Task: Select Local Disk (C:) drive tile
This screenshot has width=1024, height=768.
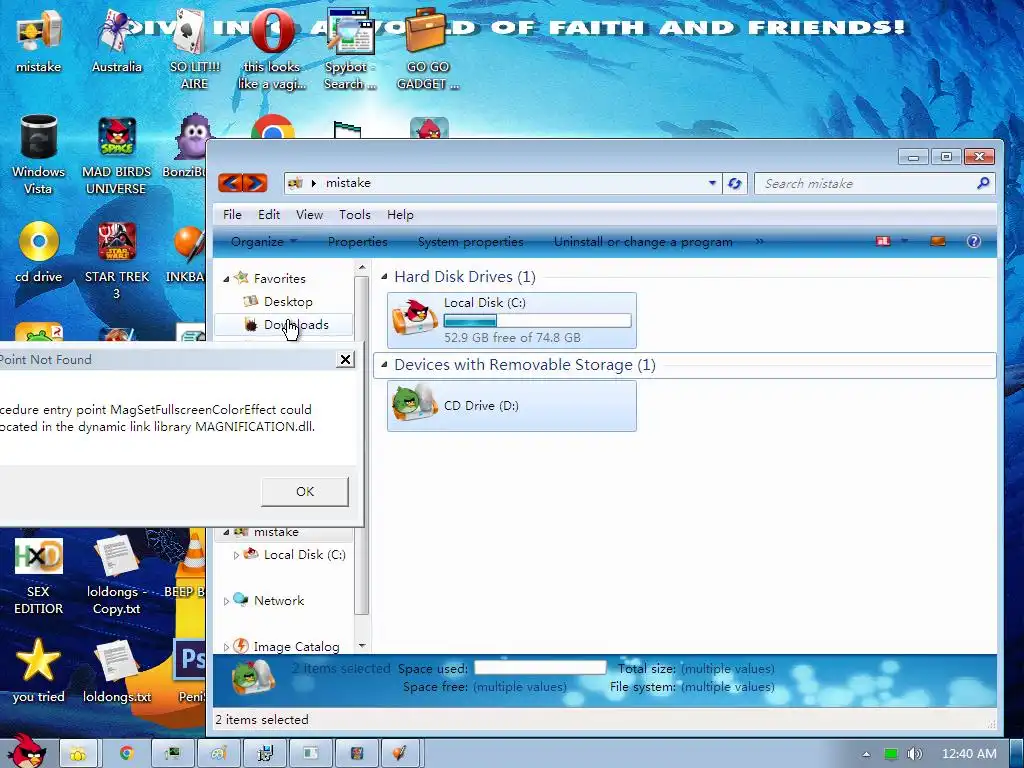Action: pos(512,320)
